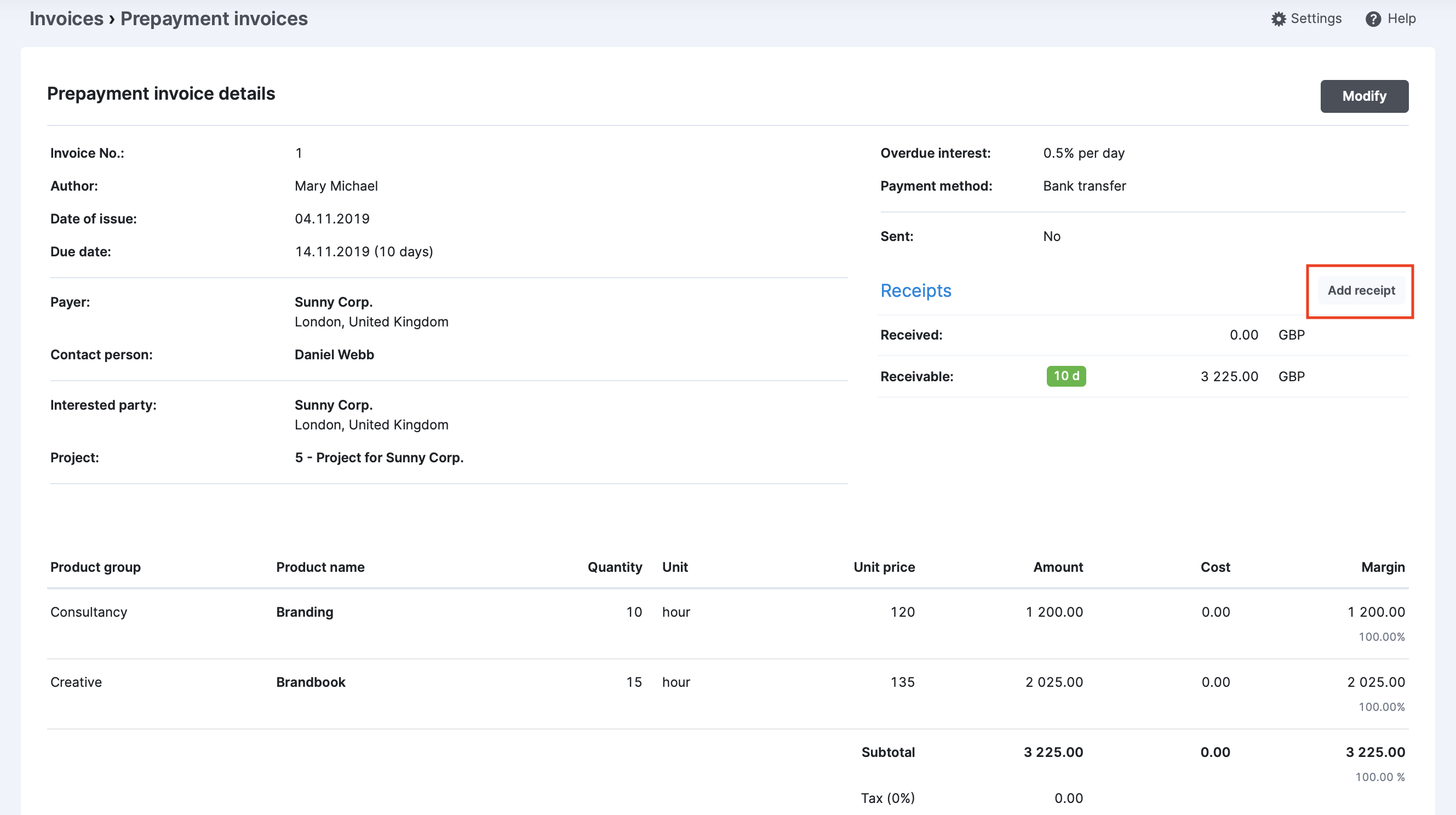Viewport: 1456px width, 815px height.
Task: Go to Invoices in the breadcrumb
Action: coord(67,19)
